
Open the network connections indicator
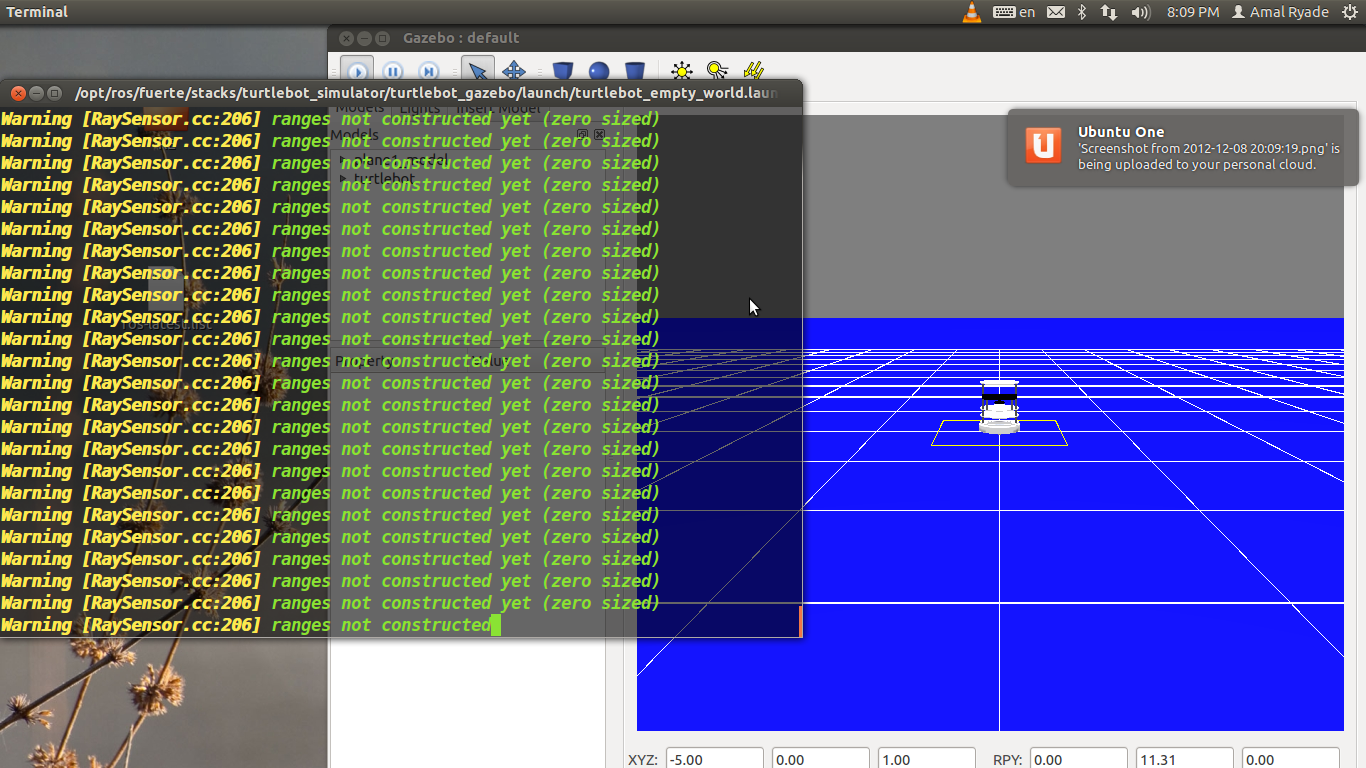[x=1108, y=12]
